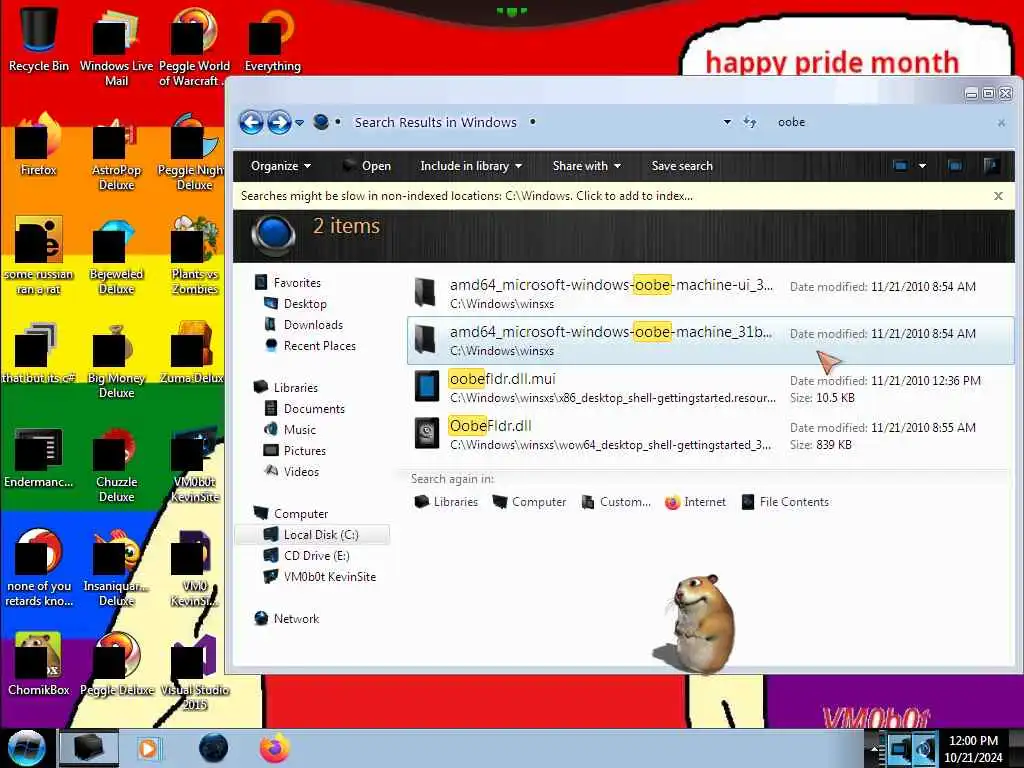1024x768 pixels.
Task: Open Visual Studio 2015 desktop shortcut
Action: tap(195, 673)
